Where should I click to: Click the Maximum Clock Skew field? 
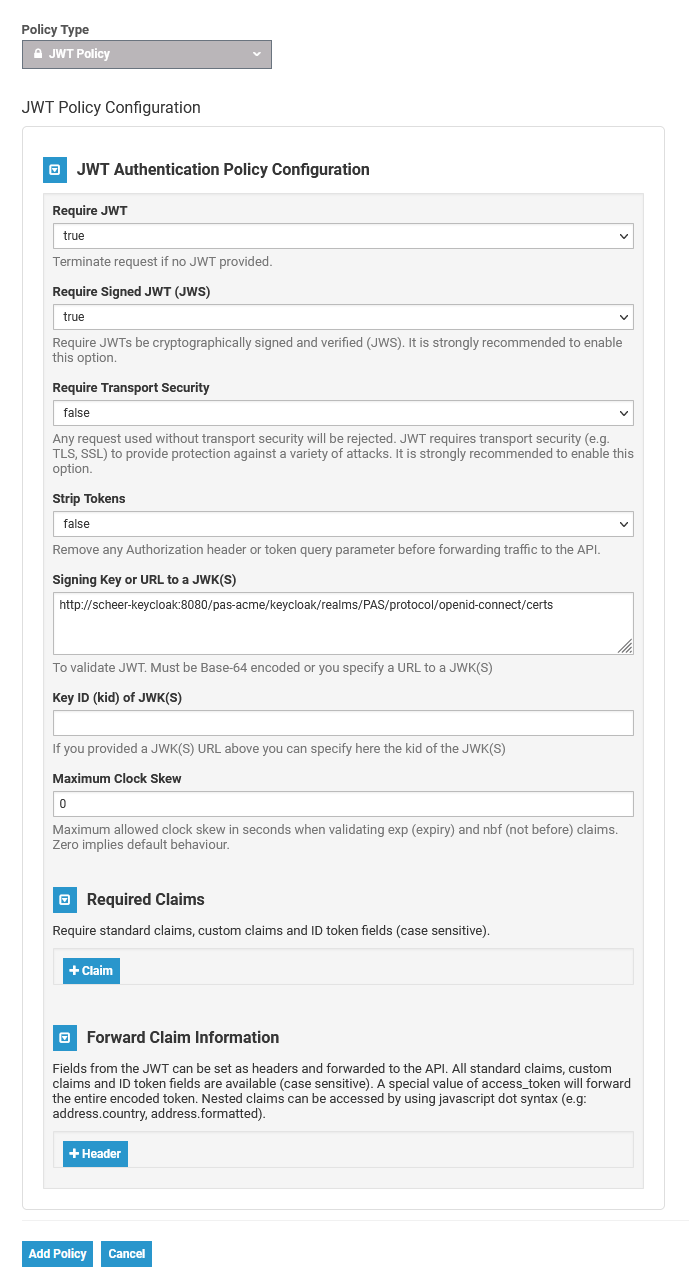343,804
